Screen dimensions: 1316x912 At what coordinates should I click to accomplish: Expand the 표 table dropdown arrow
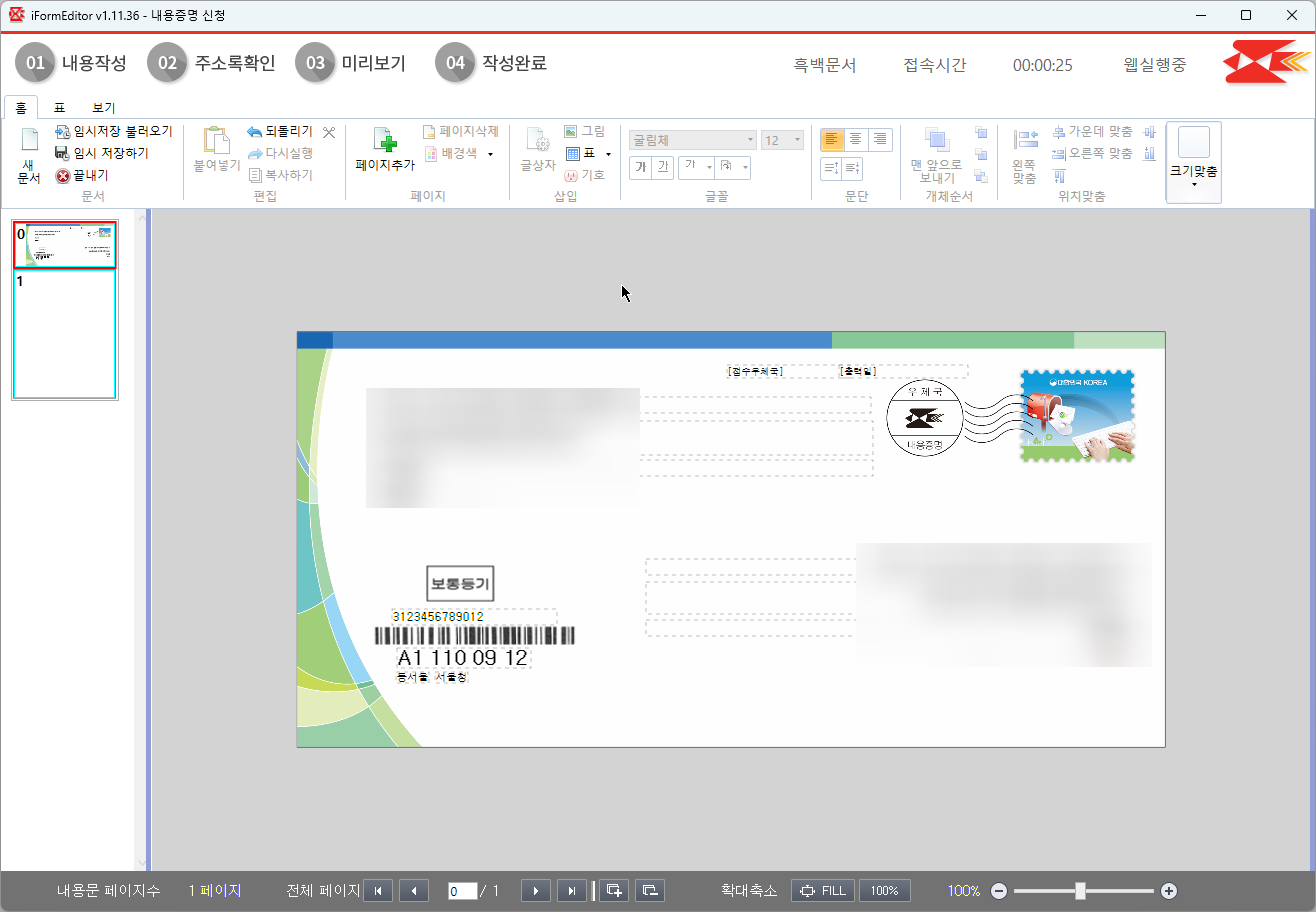pyautogui.click(x=608, y=154)
